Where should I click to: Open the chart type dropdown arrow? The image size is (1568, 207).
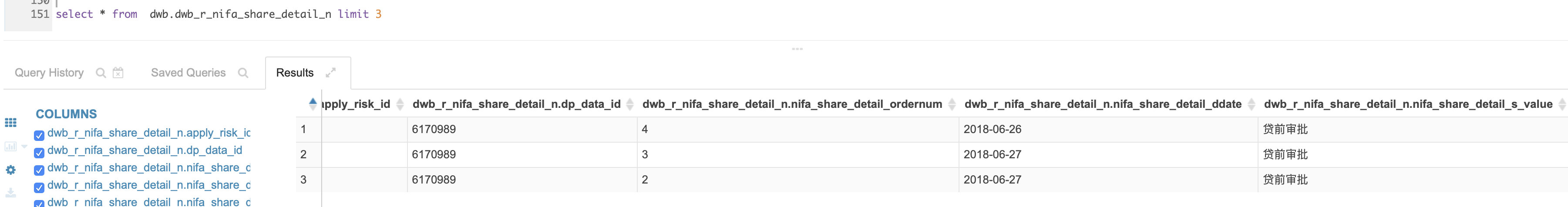pyautogui.click(x=24, y=146)
